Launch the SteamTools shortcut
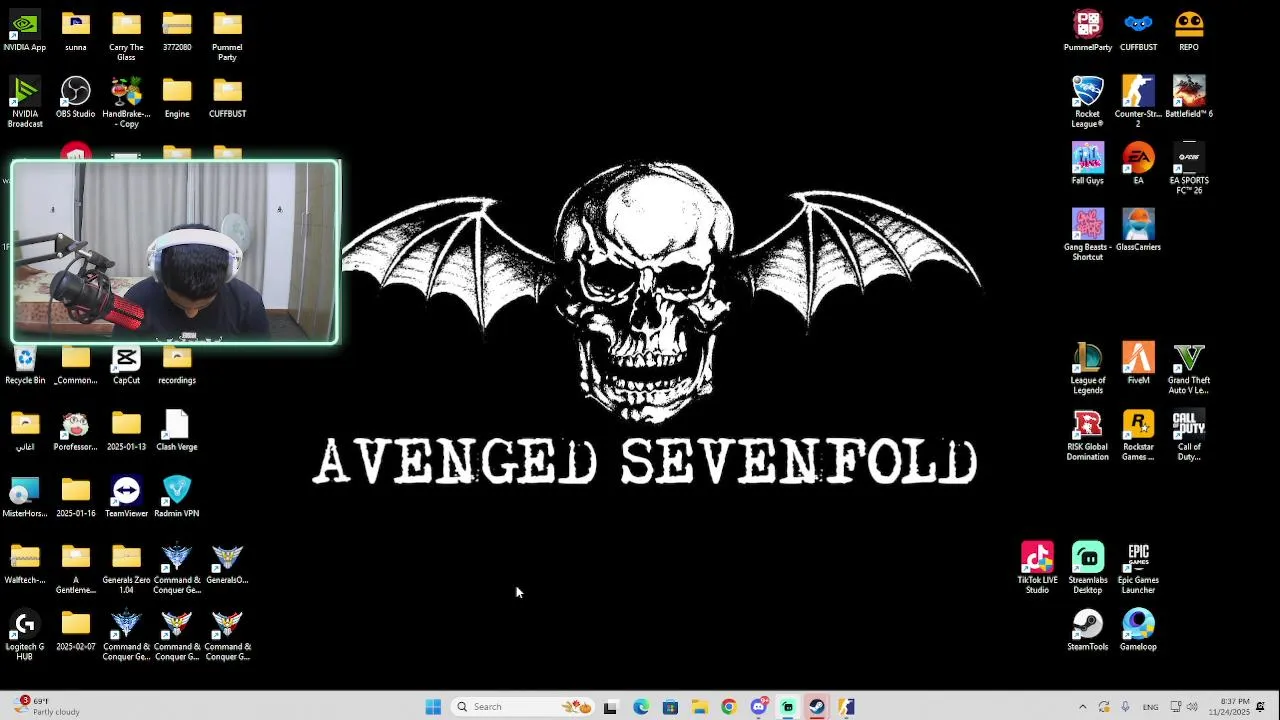 click(1088, 631)
